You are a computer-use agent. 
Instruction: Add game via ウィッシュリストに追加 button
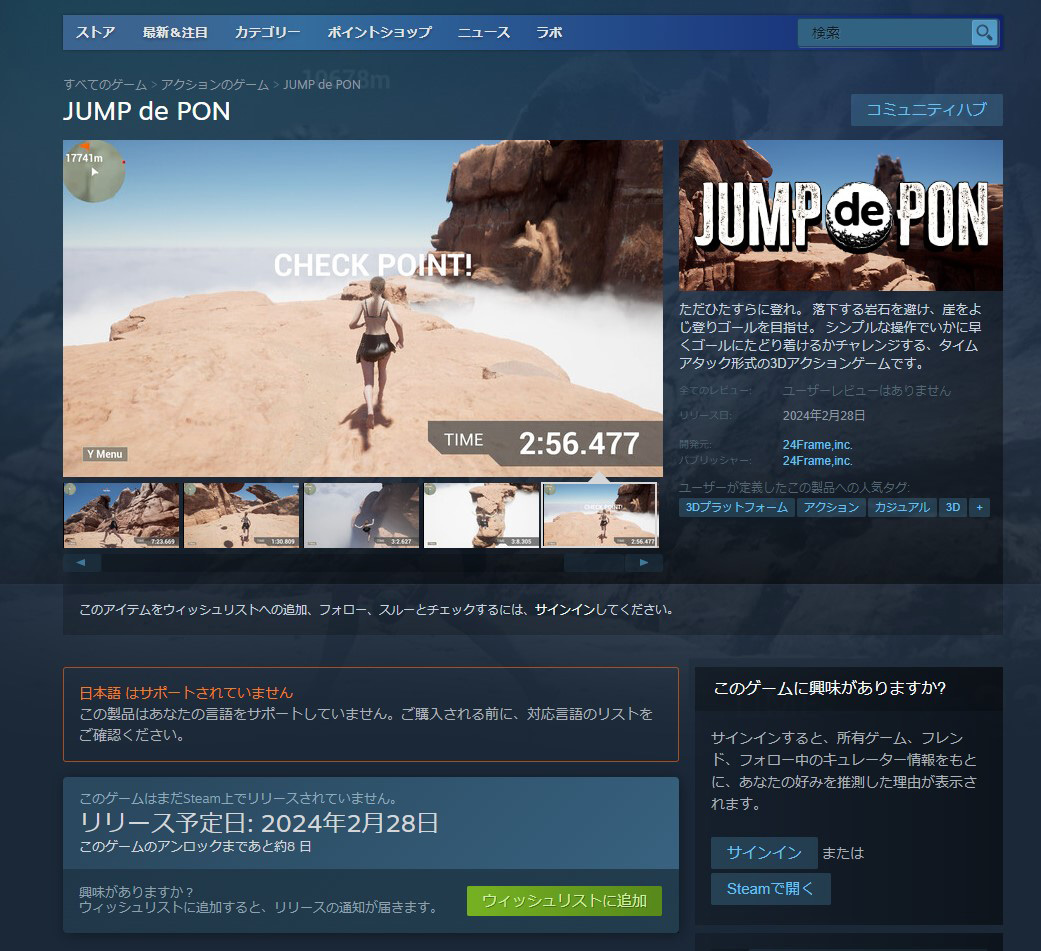tap(564, 900)
